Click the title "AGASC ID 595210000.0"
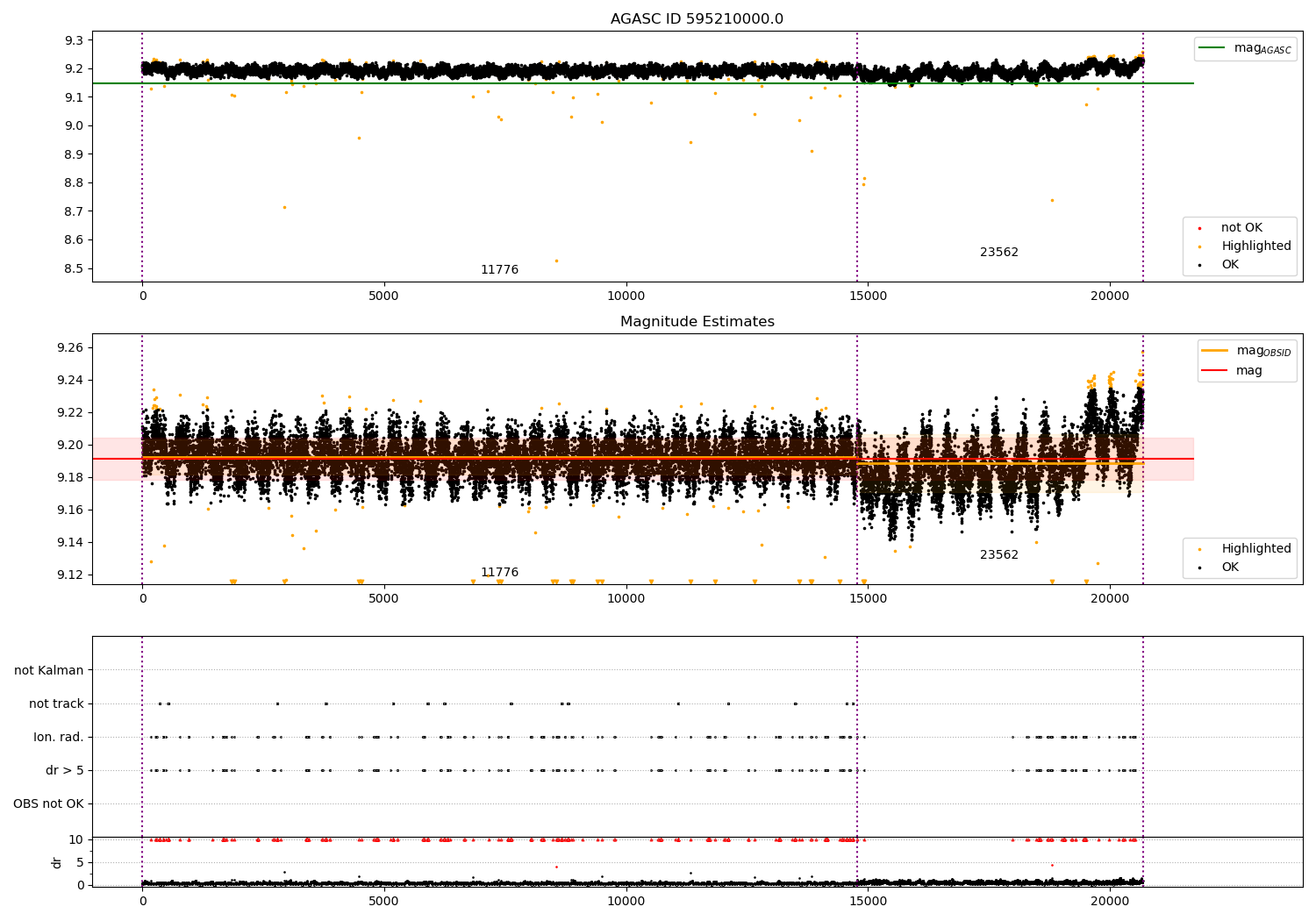This screenshot has width=1316, height=921. click(697, 19)
